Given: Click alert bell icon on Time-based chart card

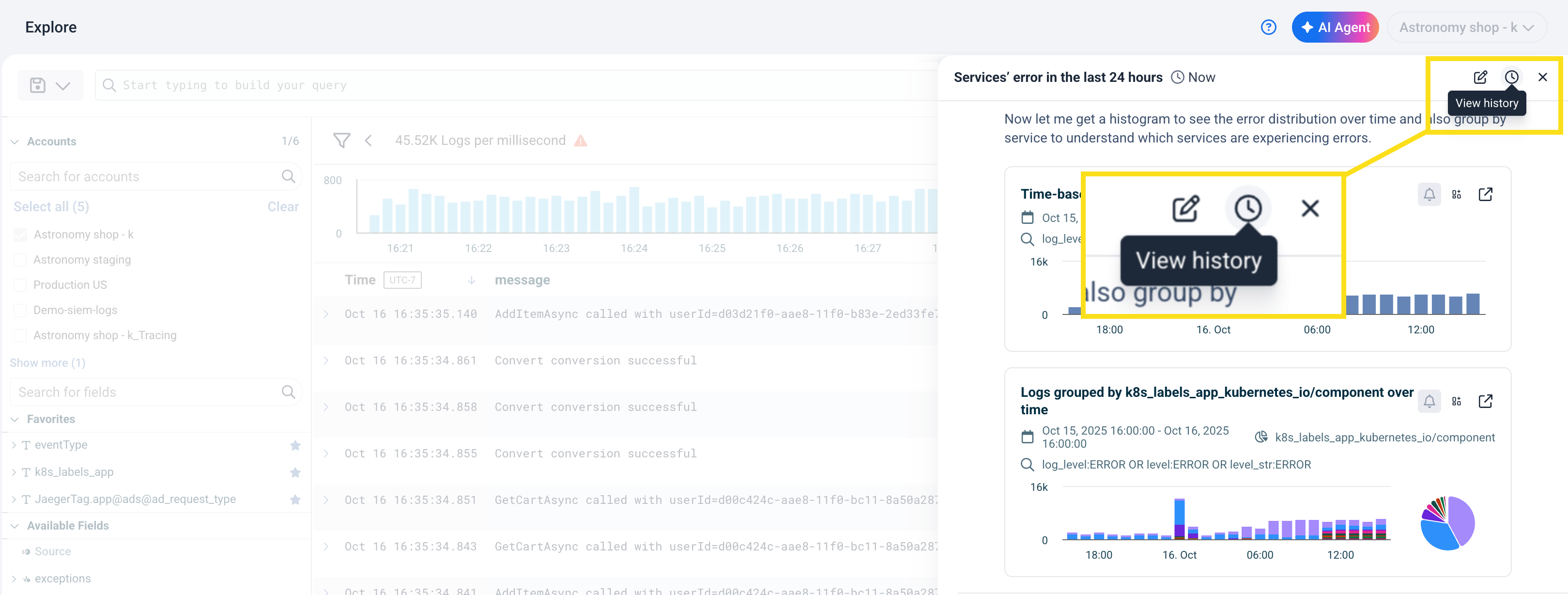Looking at the screenshot, I should pos(1429,195).
